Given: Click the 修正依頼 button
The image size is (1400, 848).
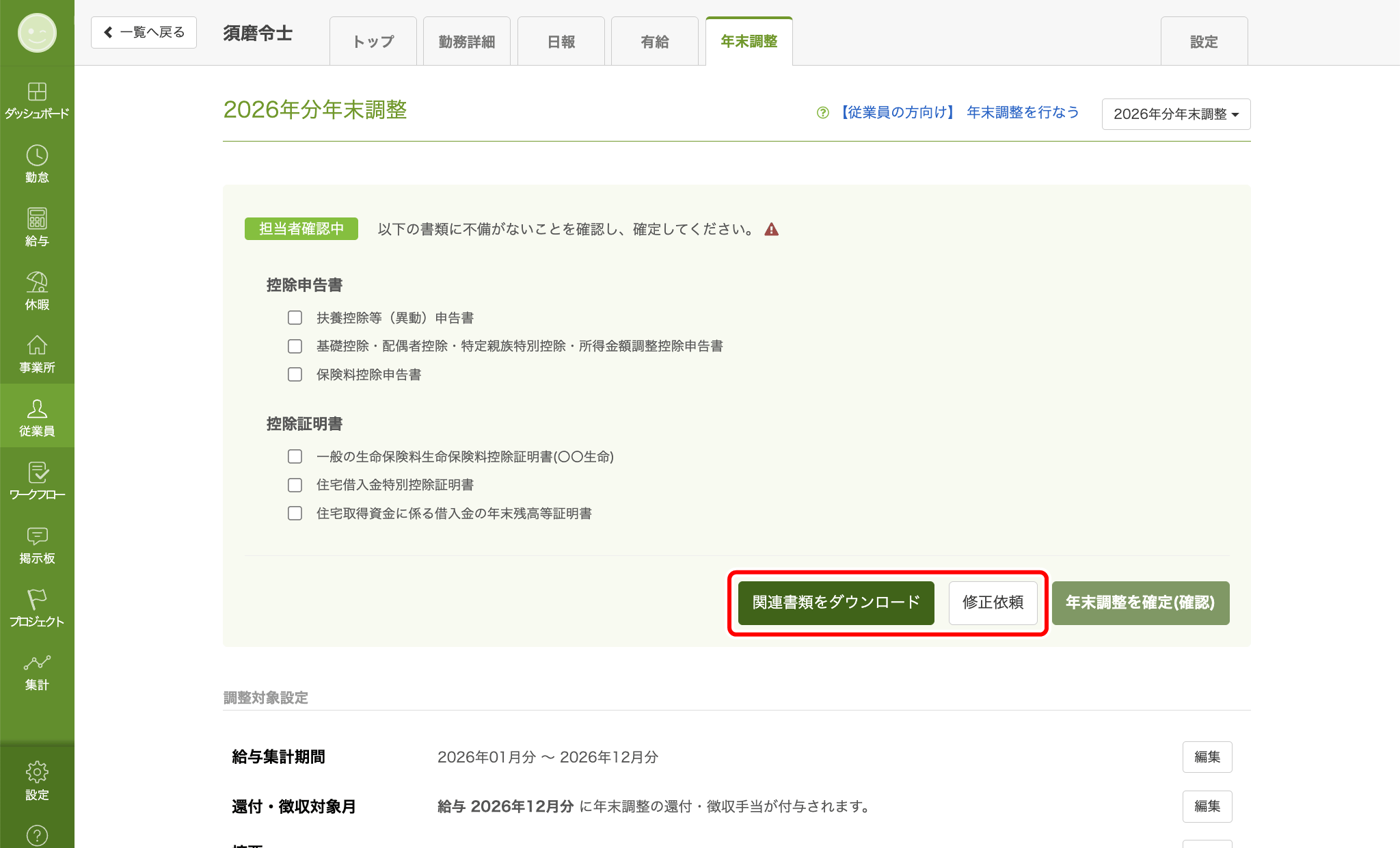Looking at the screenshot, I should coord(993,602).
